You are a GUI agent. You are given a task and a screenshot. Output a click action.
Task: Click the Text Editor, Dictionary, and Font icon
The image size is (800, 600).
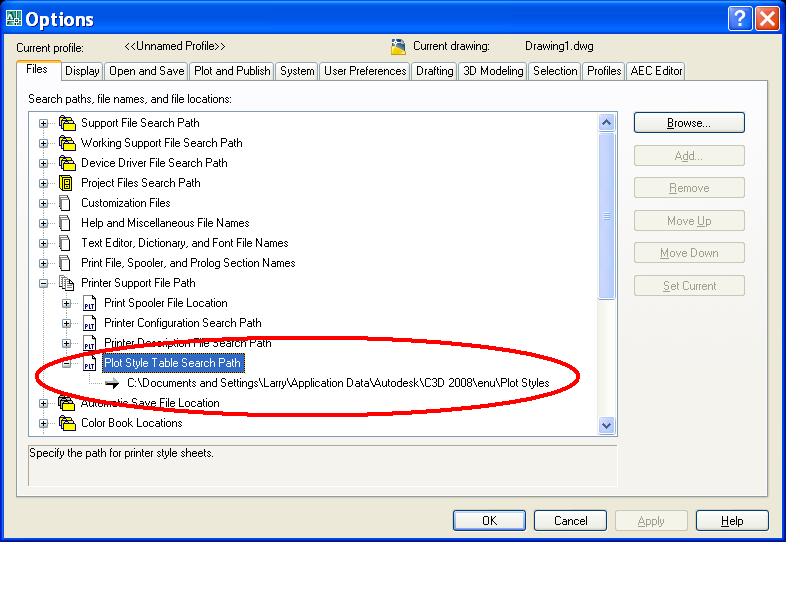pos(65,243)
